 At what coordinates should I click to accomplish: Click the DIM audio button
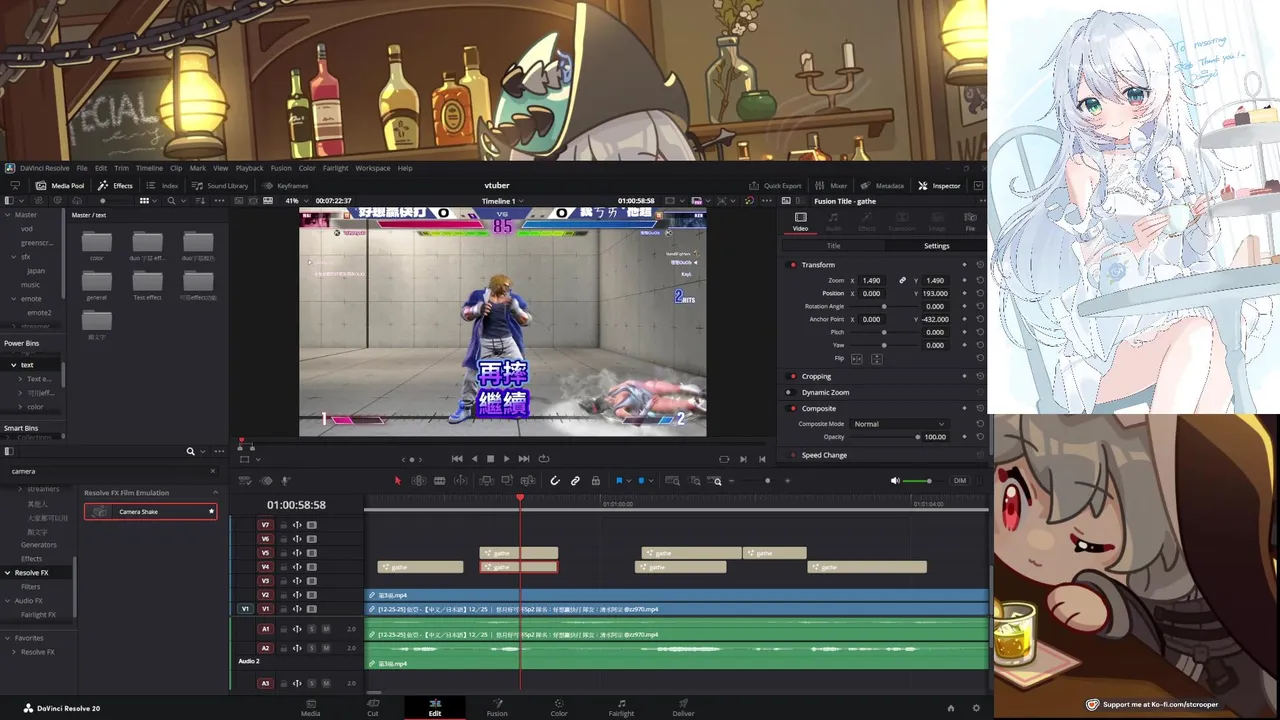[960, 481]
